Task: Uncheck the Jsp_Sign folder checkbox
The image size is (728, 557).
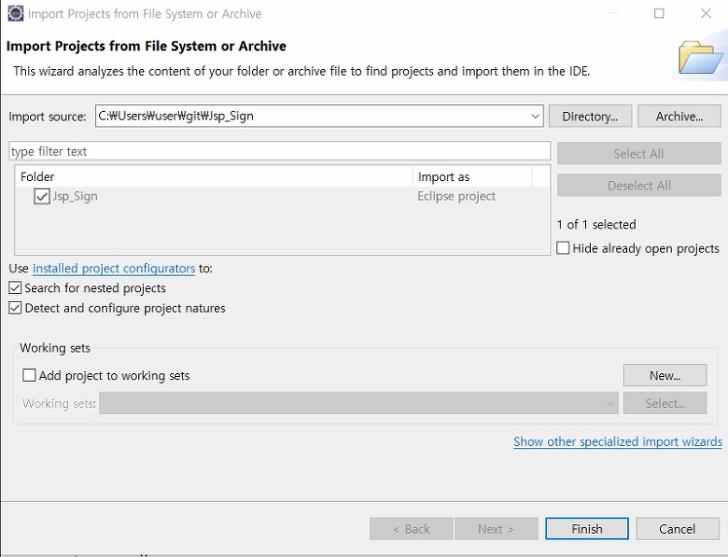Action: click(42, 196)
